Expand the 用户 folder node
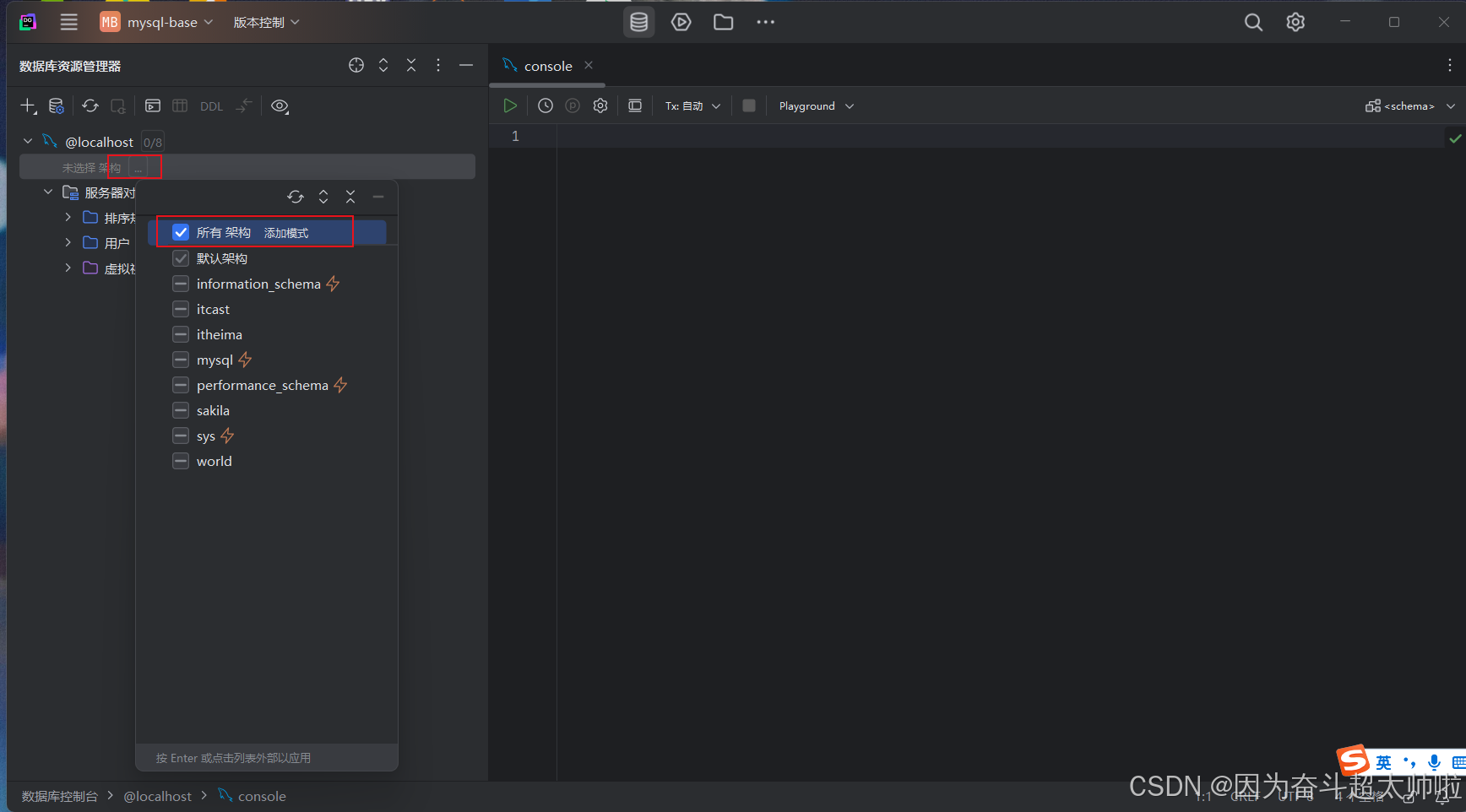1466x812 pixels. (68, 243)
